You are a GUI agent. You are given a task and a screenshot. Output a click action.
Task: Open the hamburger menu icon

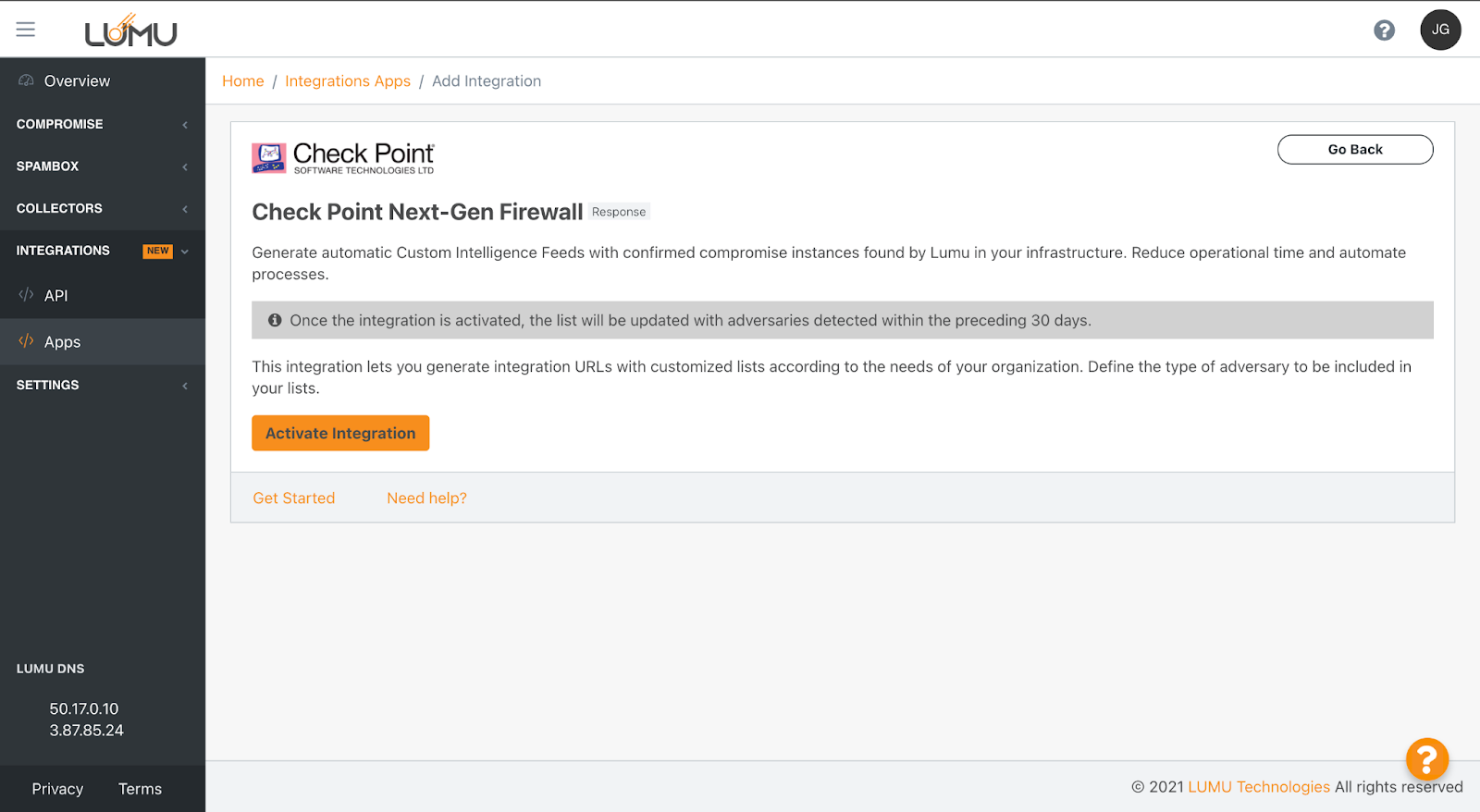26,30
